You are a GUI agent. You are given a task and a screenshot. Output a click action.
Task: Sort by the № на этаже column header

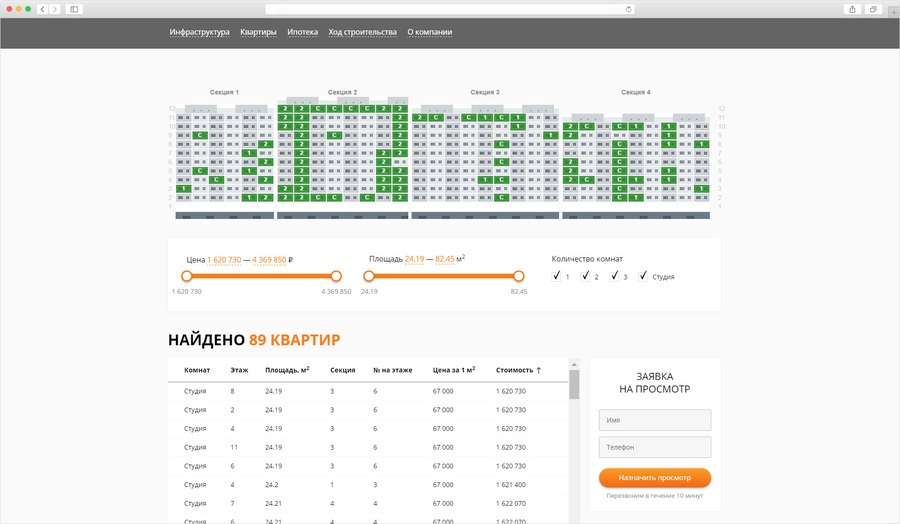coord(393,370)
